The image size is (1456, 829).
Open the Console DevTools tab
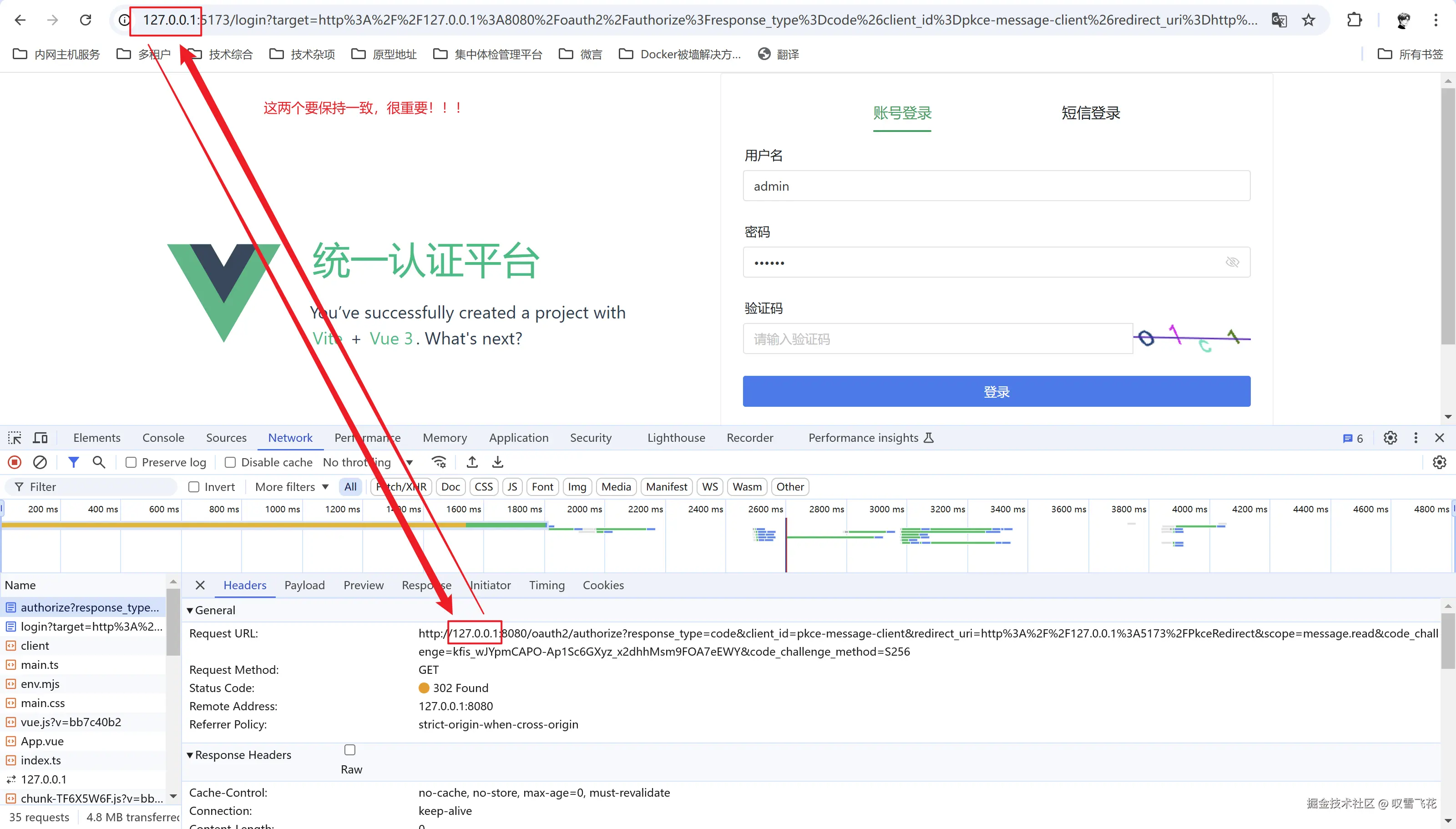[163, 438]
